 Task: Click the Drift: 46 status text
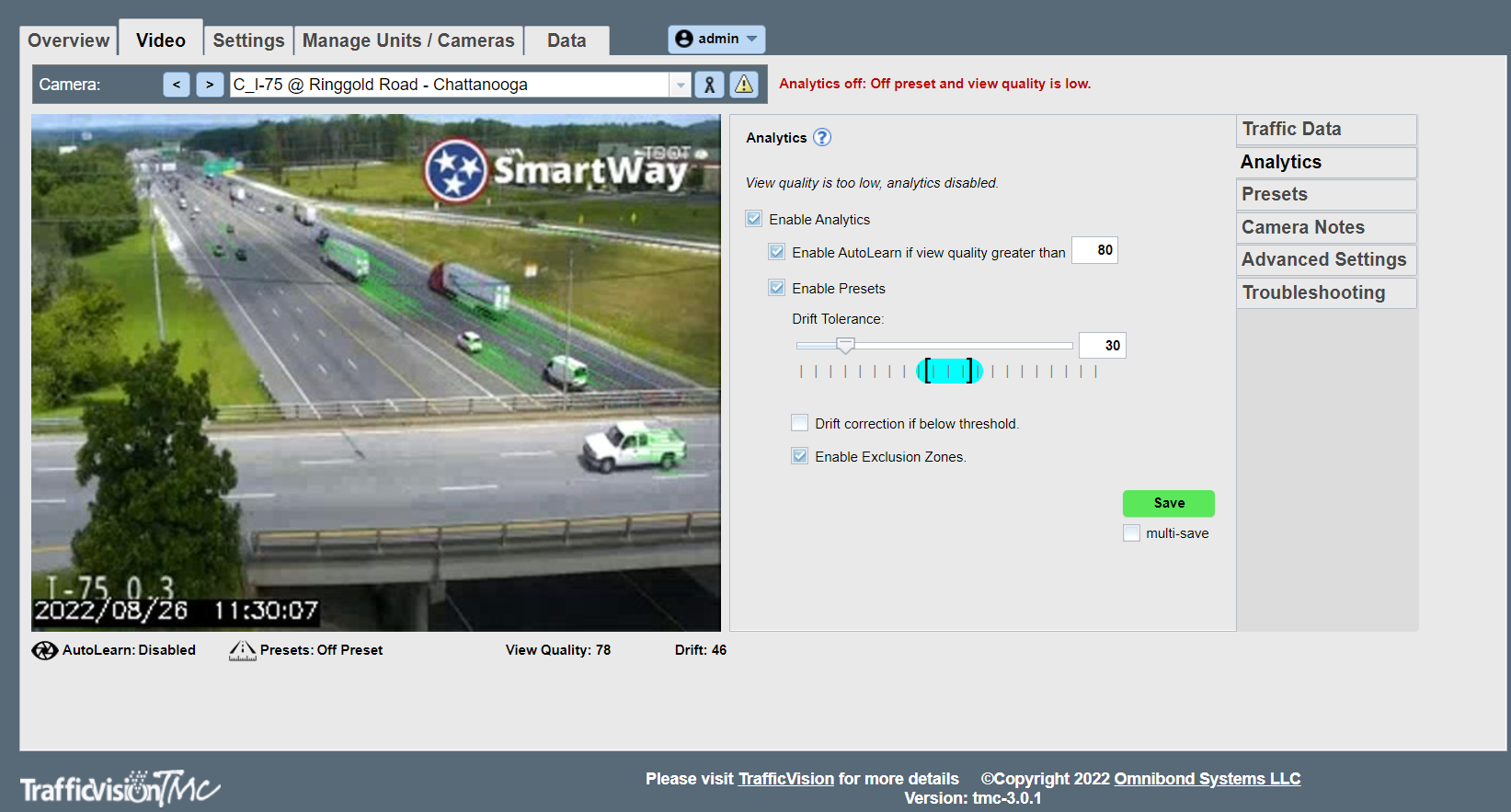[701, 650]
